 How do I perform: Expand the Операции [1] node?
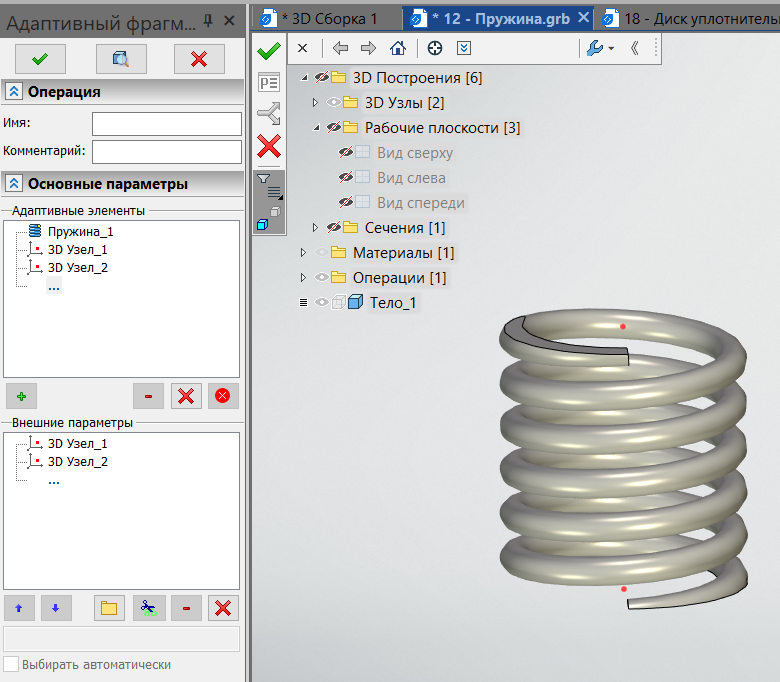(x=303, y=278)
